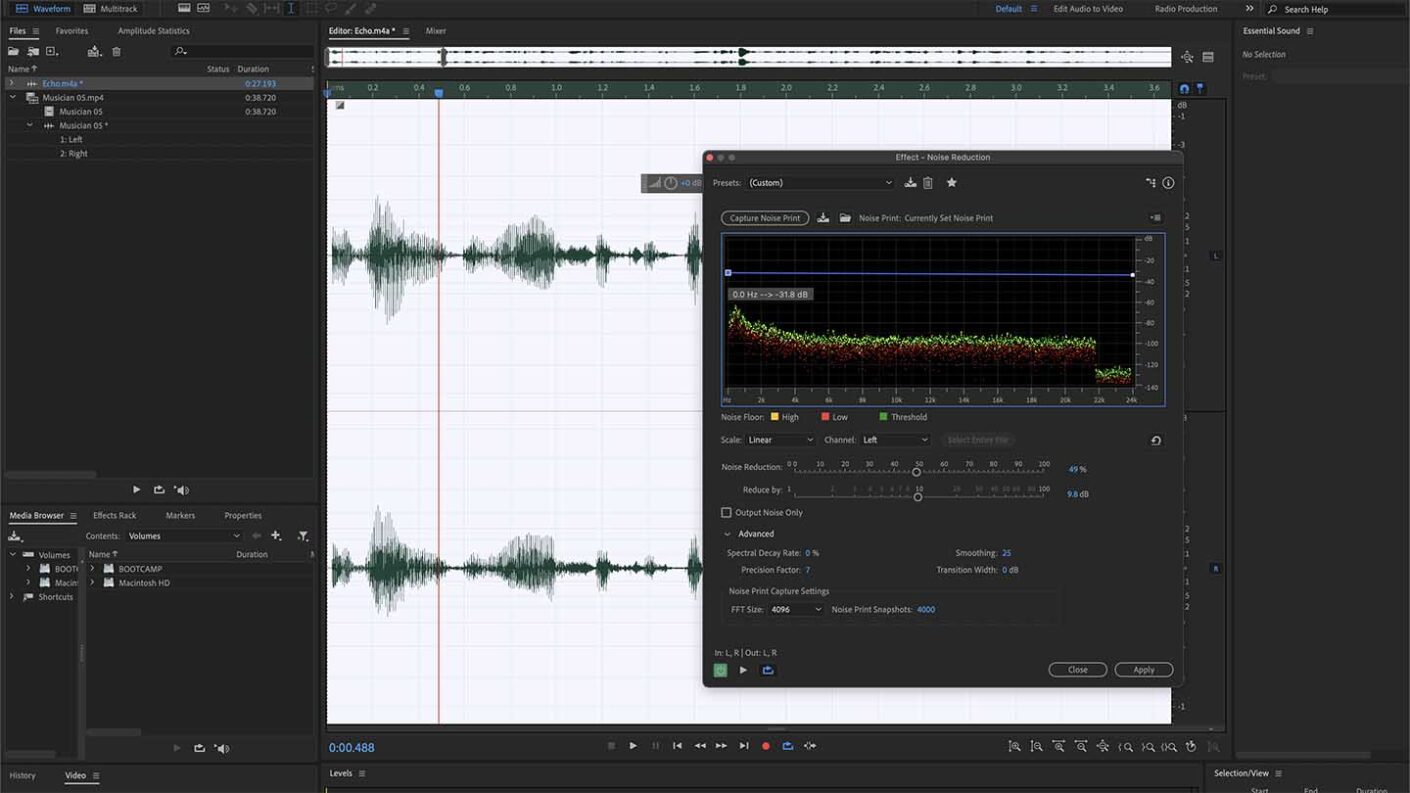Open the Effects Rack panel
This screenshot has height=793, width=1410.
[x=114, y=514]
